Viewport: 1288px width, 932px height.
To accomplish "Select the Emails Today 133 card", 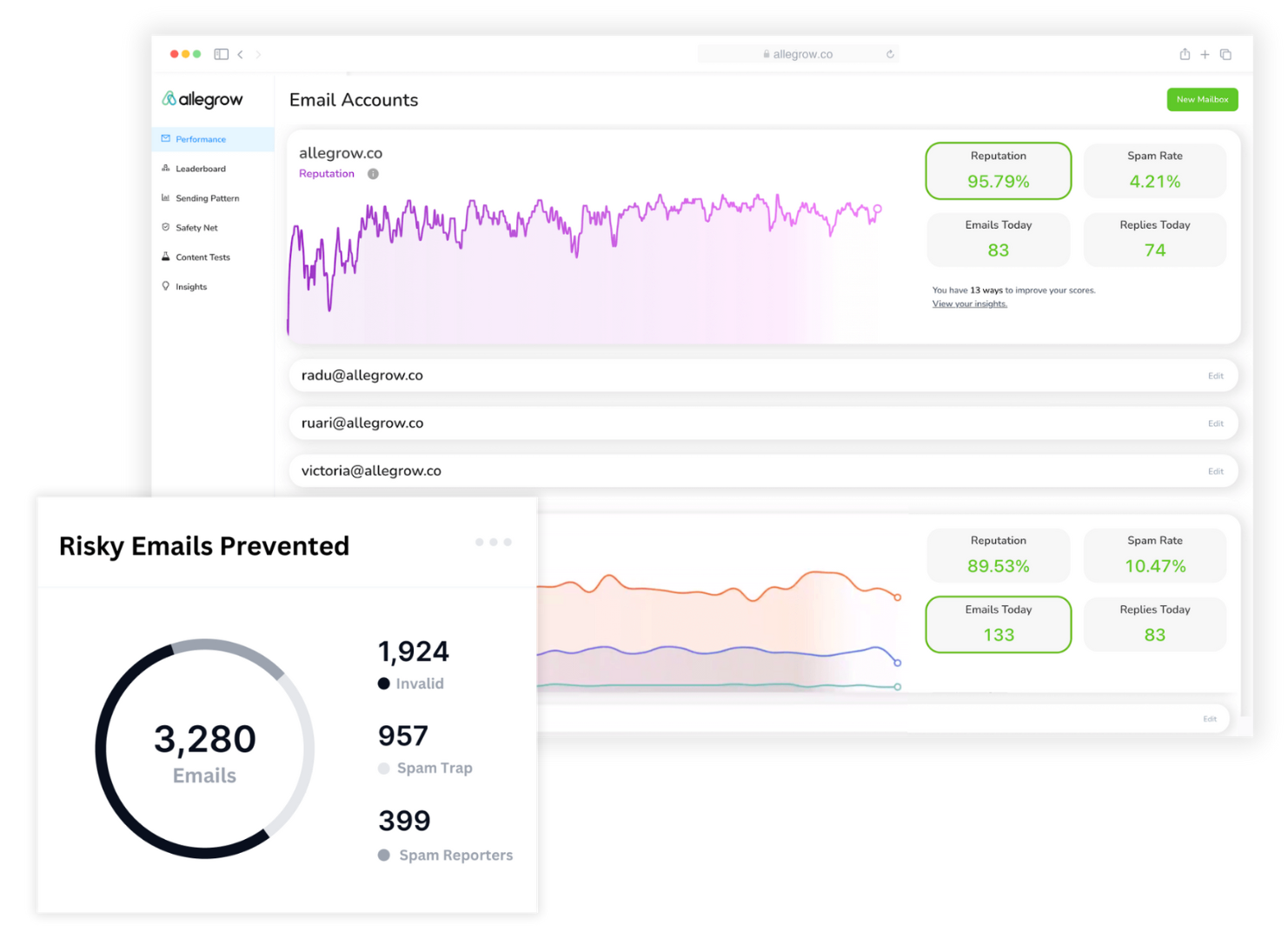I will click(x=998, y=624).
